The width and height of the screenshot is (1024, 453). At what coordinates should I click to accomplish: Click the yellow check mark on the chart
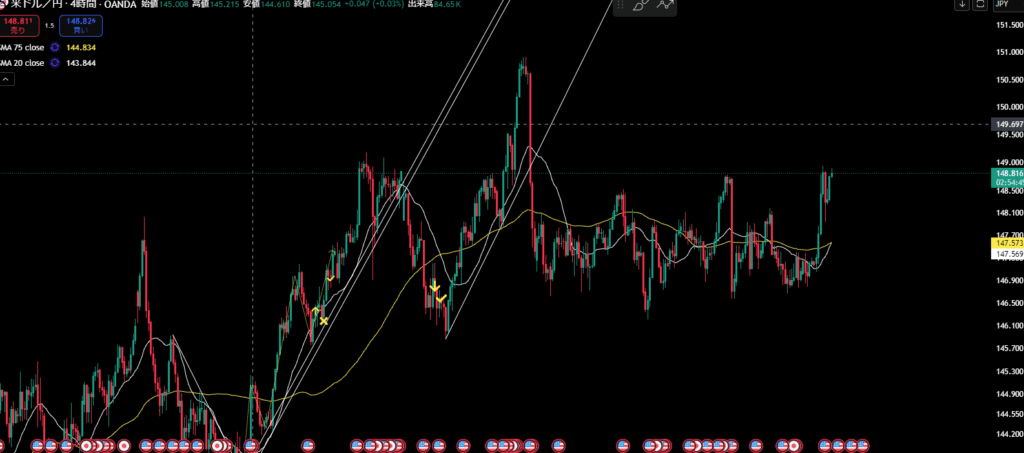coord(441,298)
